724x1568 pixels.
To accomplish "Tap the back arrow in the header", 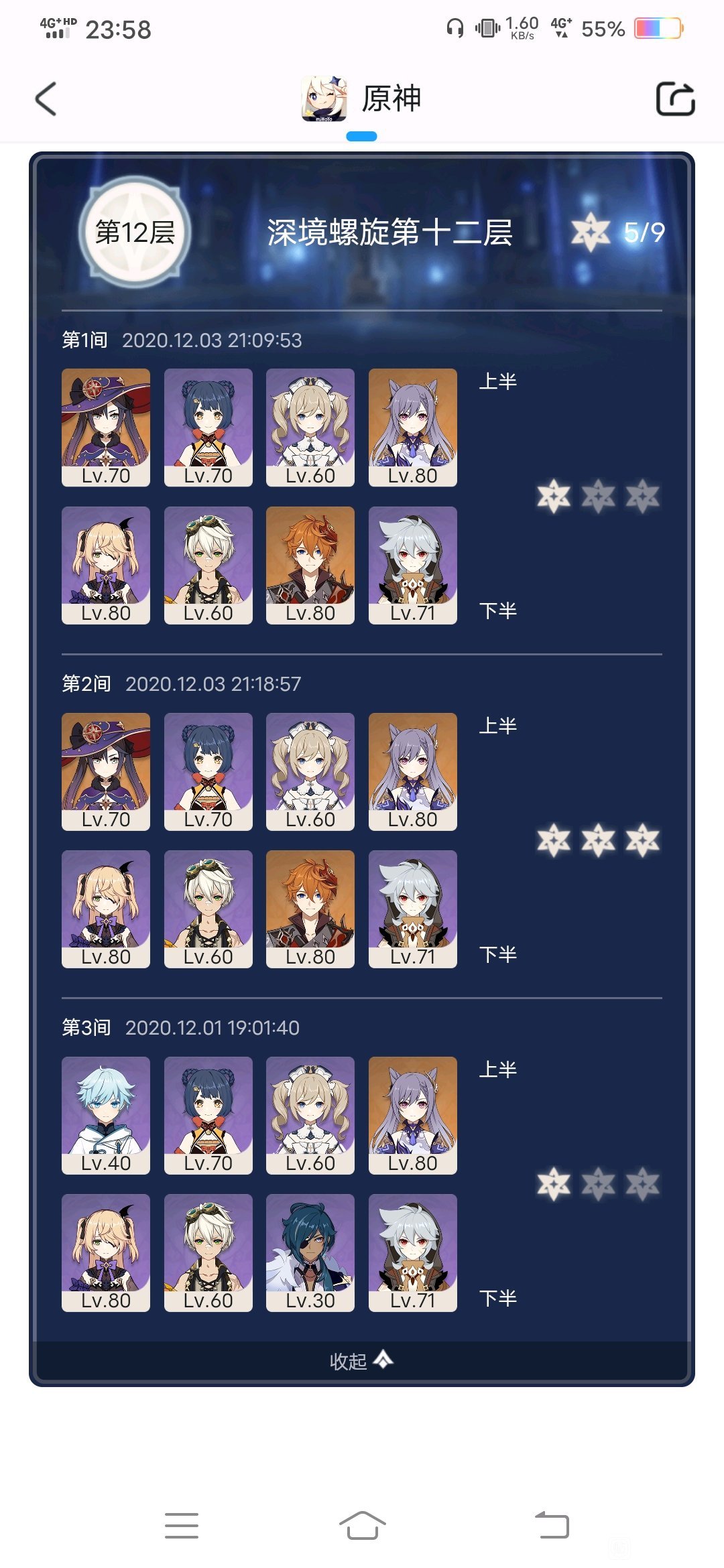I will pos(46,99).
